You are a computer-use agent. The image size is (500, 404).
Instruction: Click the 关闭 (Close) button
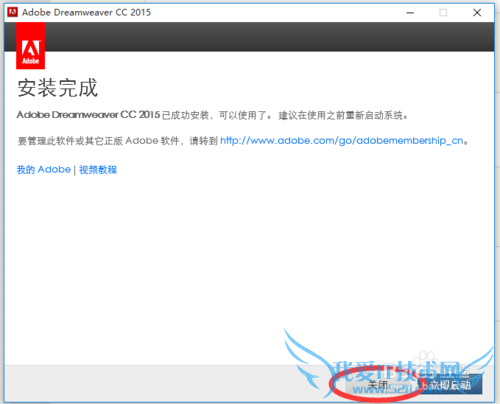pos(379,385)
